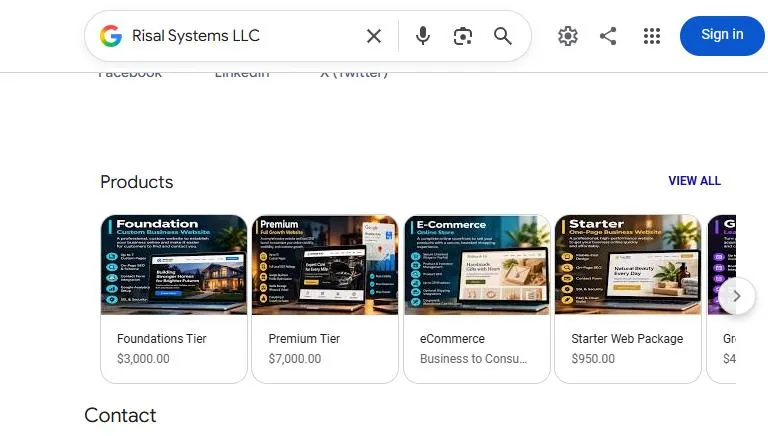Select the eCommerce product title
The width and height of the screenshot is (768, 436).
pos(452,339)
